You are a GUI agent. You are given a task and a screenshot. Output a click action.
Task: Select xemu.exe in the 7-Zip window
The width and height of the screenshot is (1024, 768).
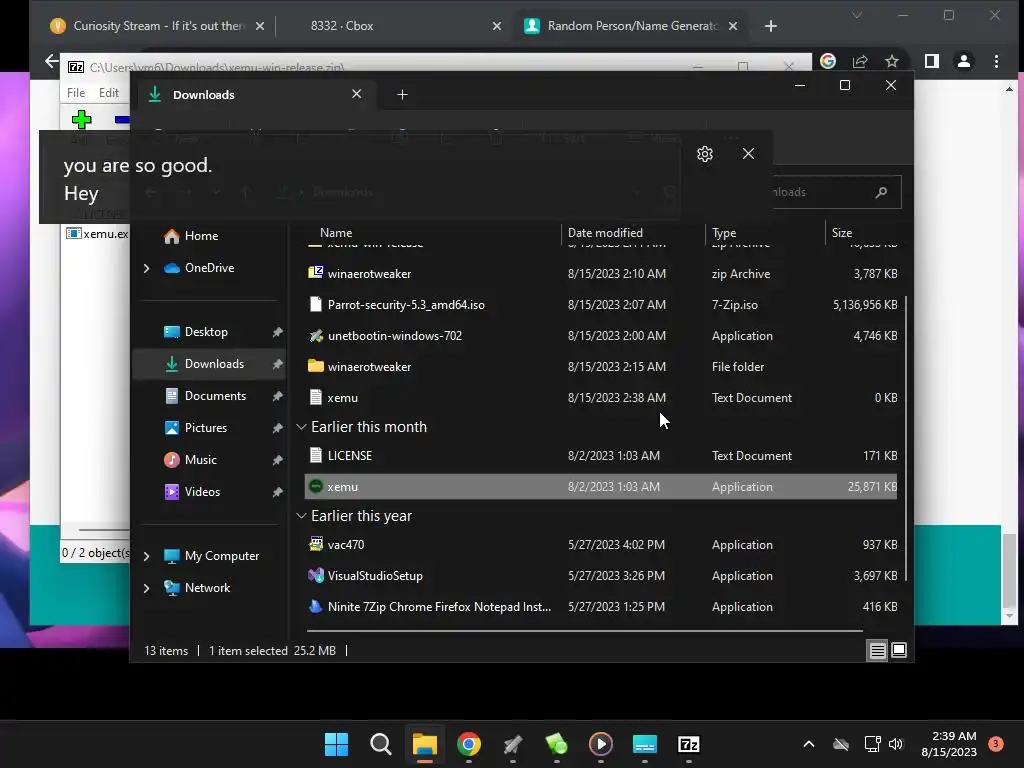point(98,234)
